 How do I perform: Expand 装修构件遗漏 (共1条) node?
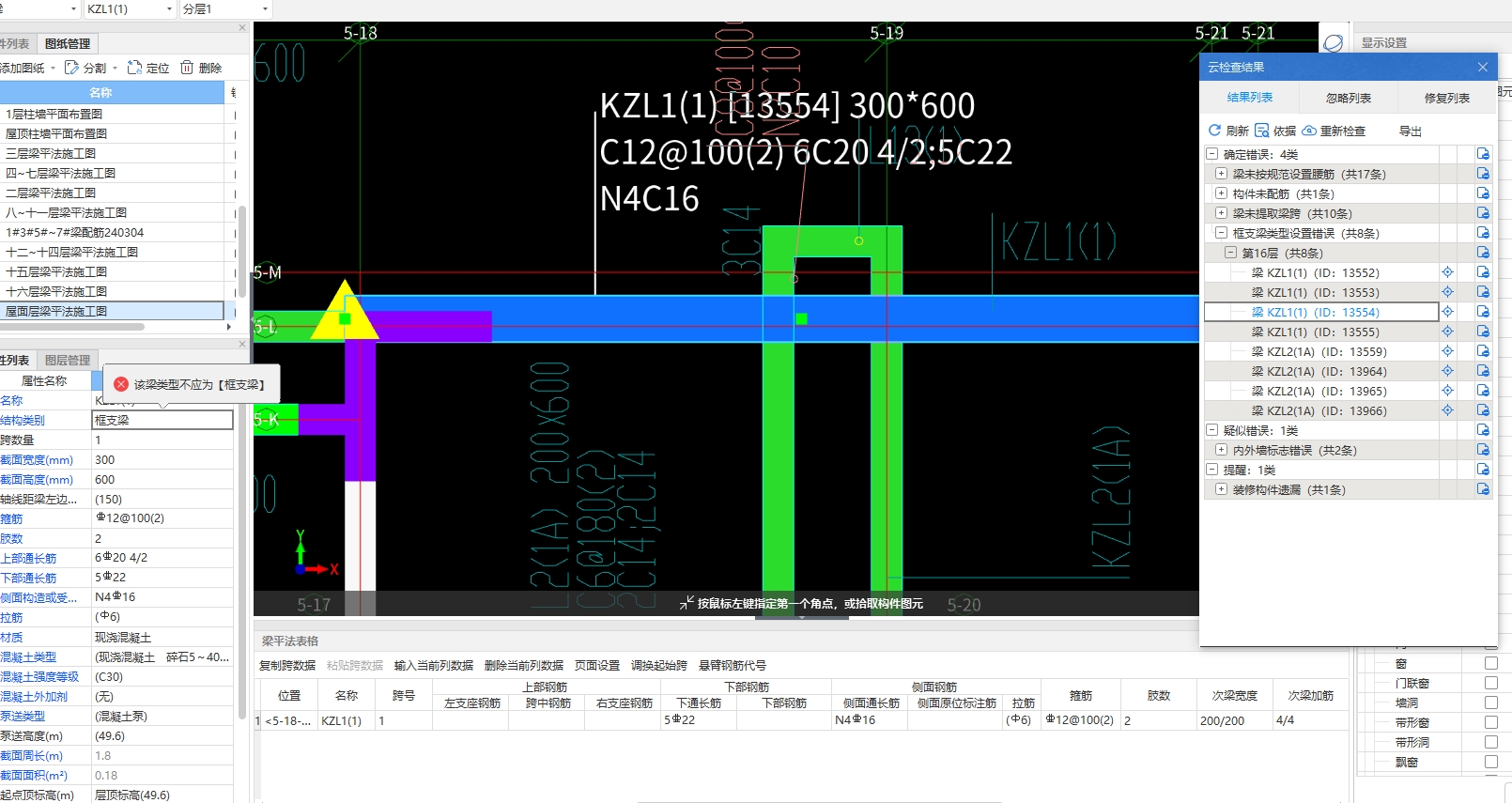point(1221,489)
